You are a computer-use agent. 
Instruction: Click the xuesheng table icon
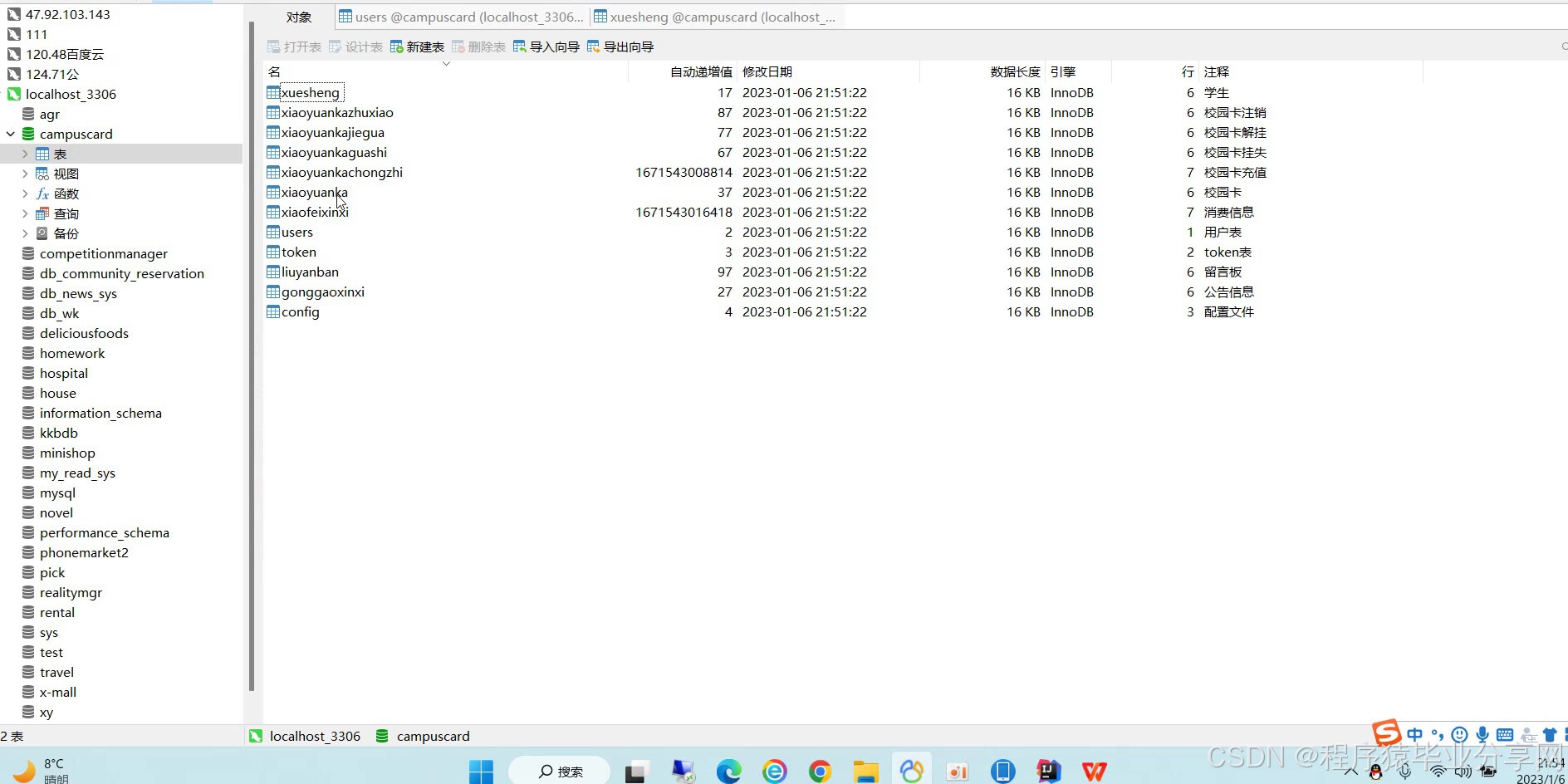[273, 92]
